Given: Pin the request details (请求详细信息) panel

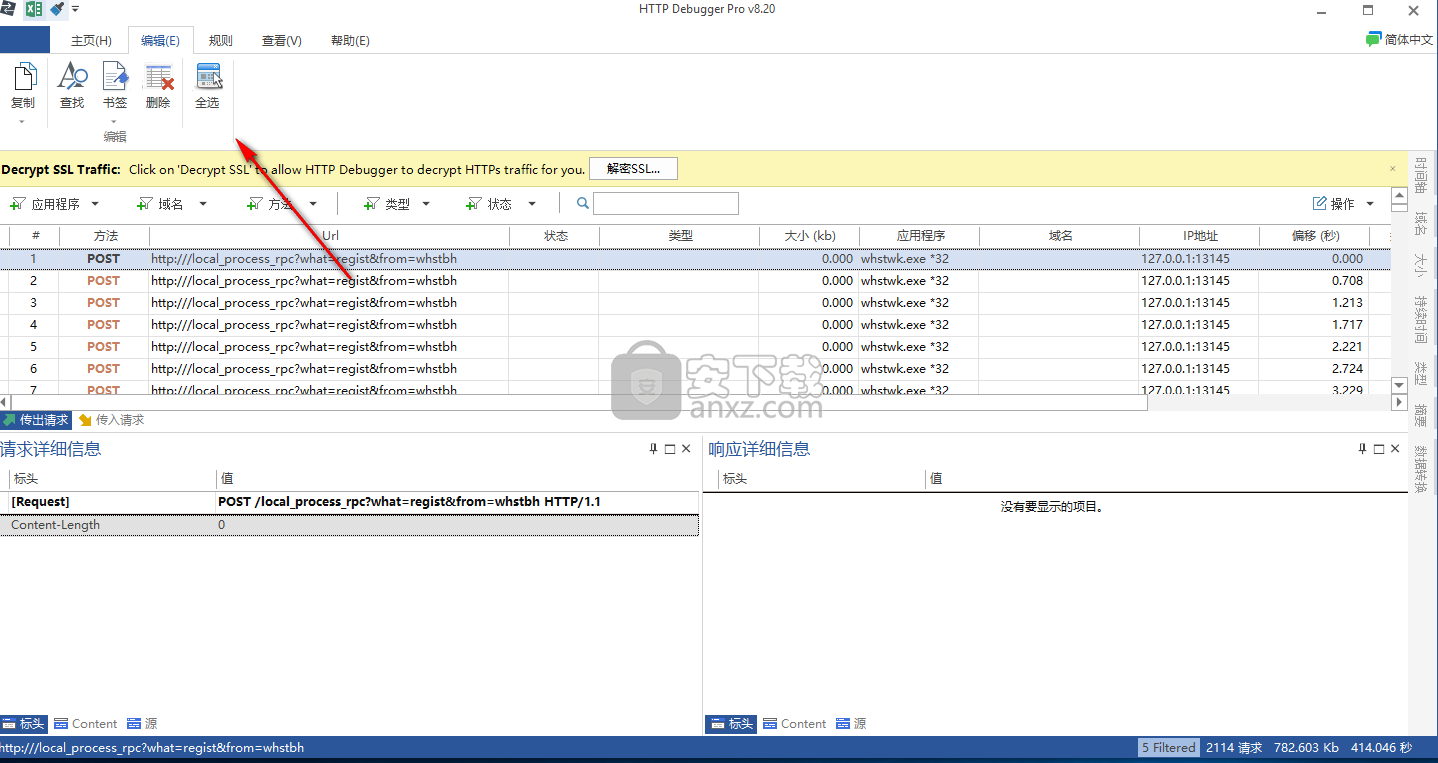Looking at the screenshot, I should coord(654,449).
